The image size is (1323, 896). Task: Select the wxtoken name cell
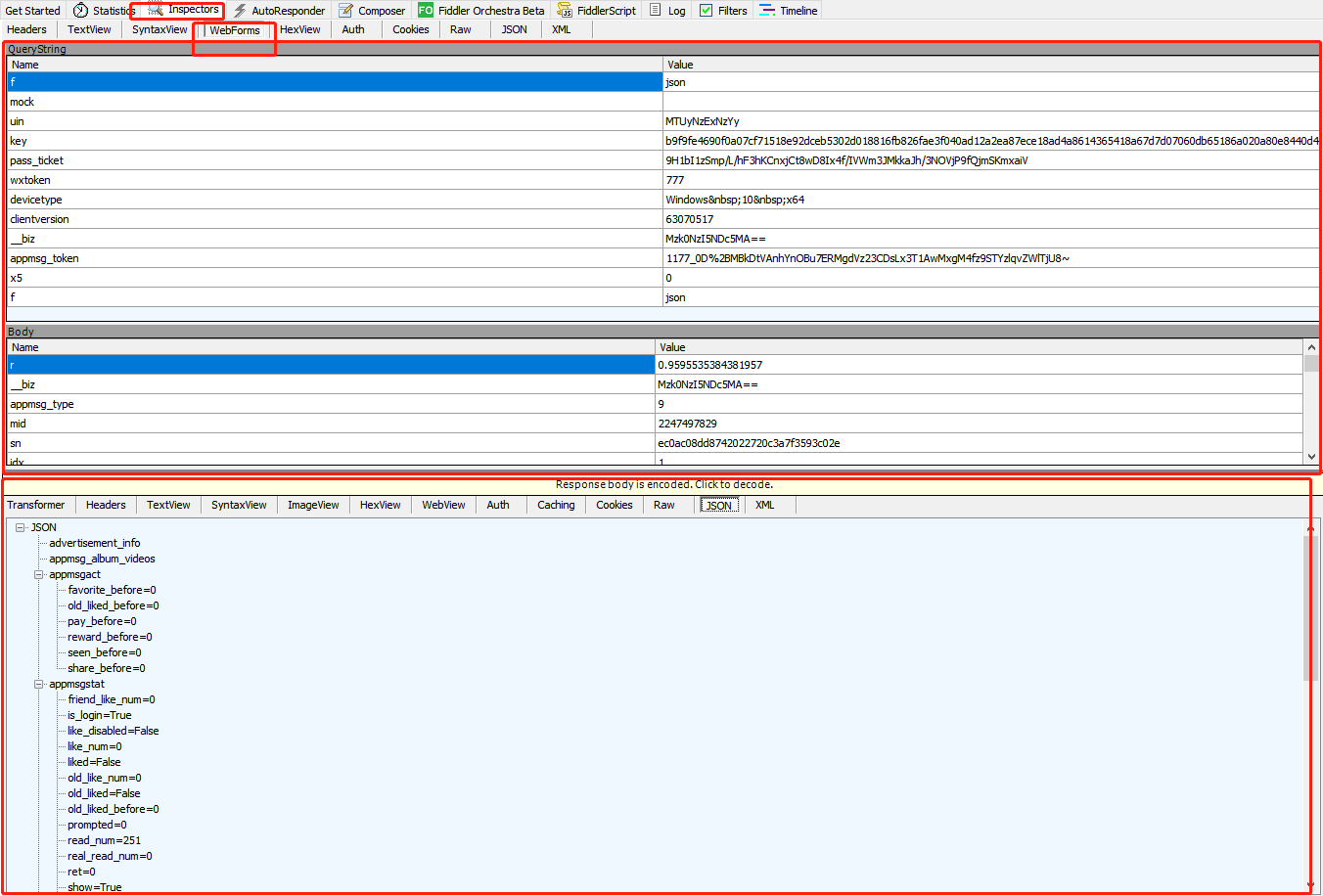point(335,180)
